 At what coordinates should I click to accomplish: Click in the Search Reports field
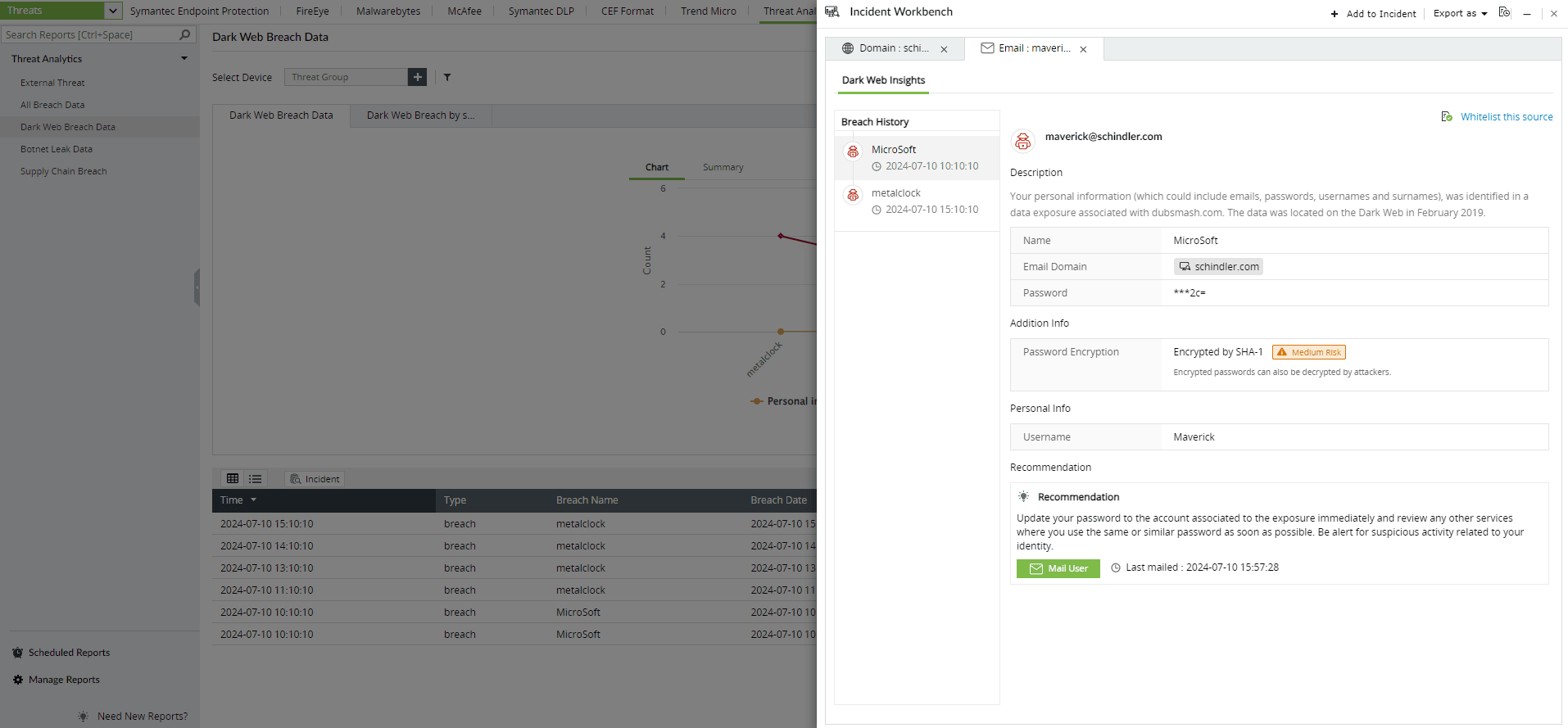click(x=89, y=34)
